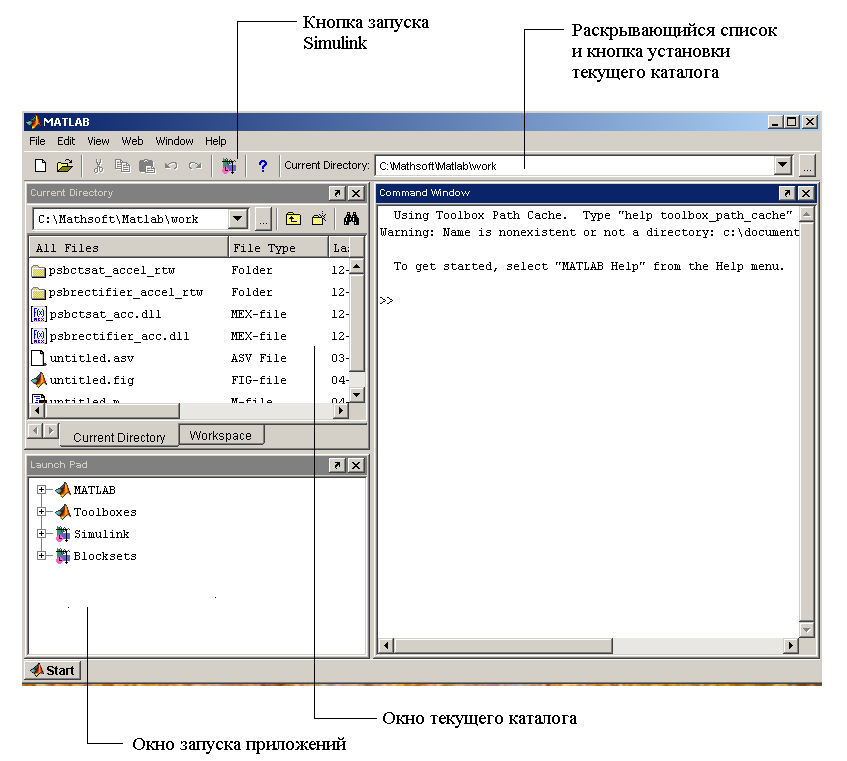Screen dimensions: 847x761
Task: Open the panel path dropdown arrow
Action: 238,219
